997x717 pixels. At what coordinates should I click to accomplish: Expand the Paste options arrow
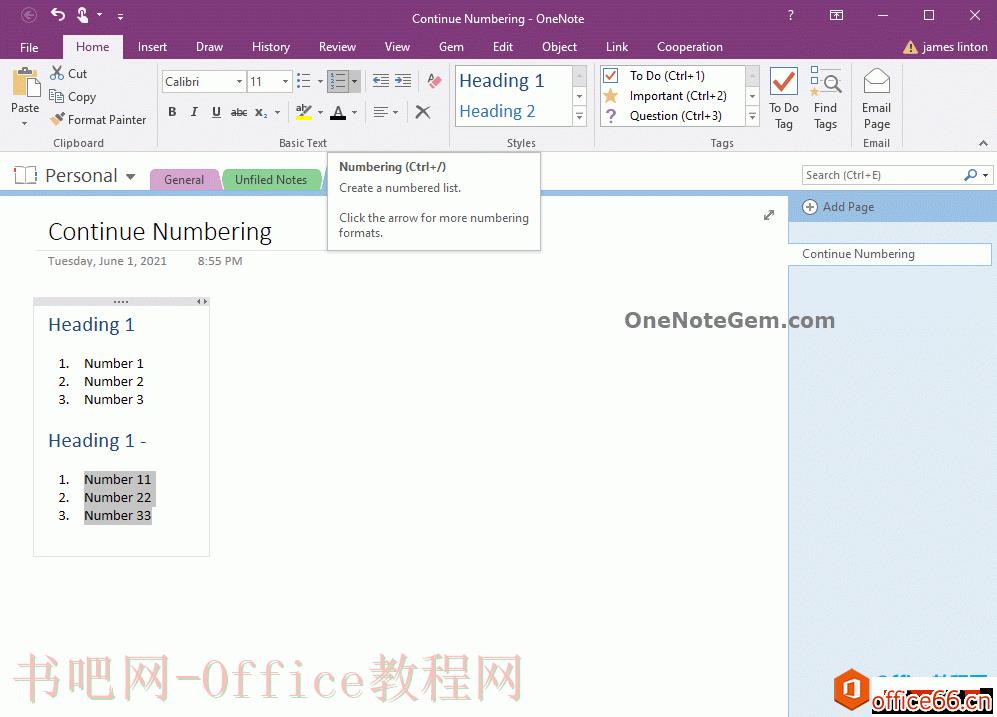[x=25, y=123]
